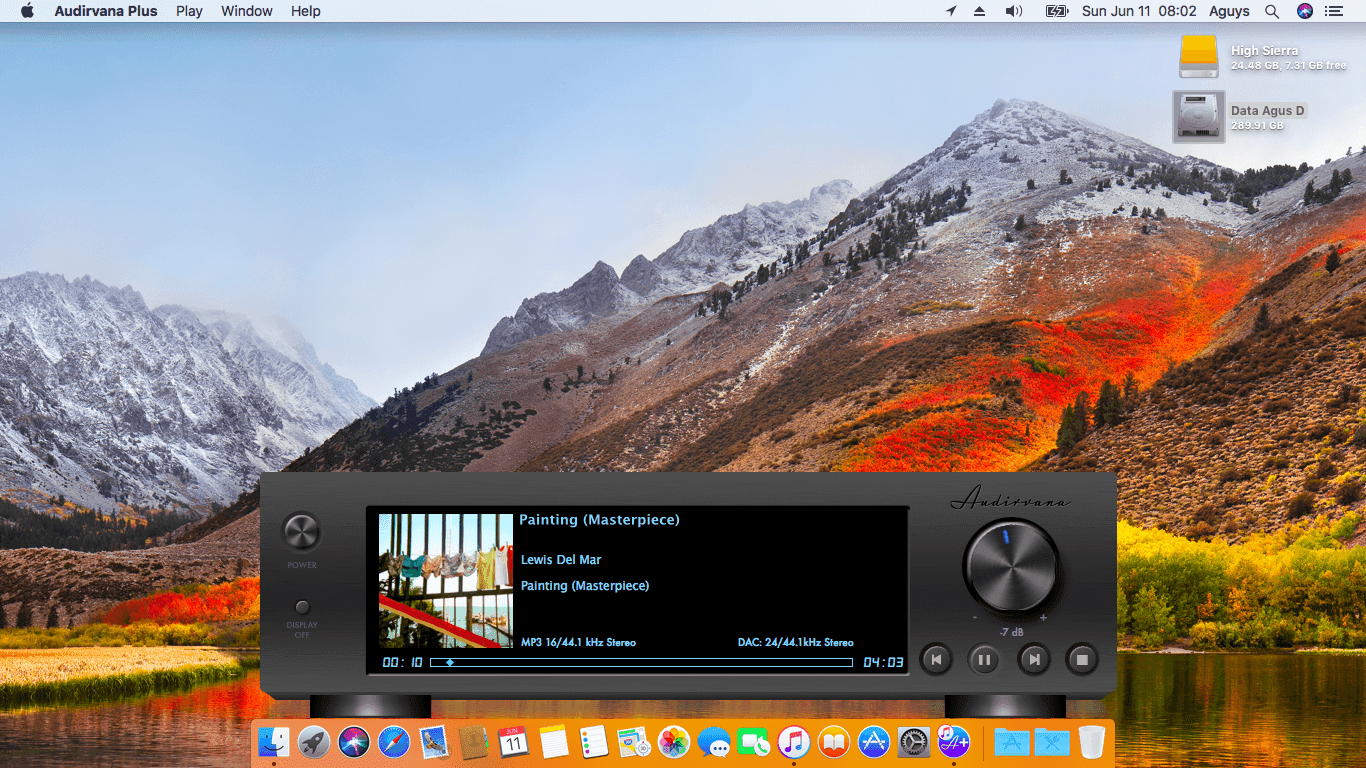Image resolution: width=1366 pixels, height=768 pixels.
Task: Open the Window menu
Action: pos(247,11)
